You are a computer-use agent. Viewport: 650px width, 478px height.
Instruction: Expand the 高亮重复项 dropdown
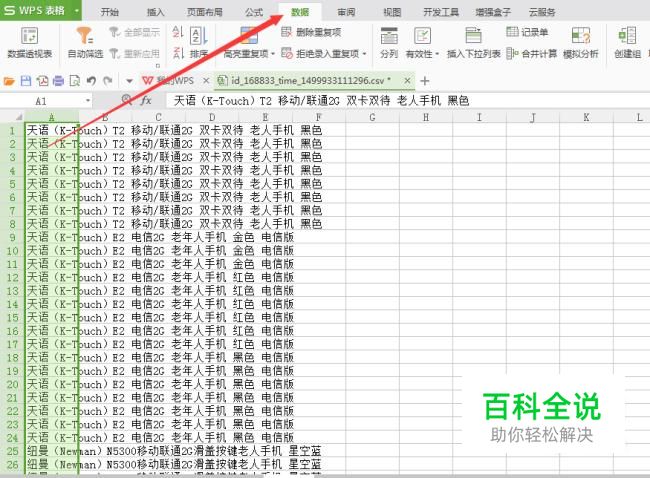(x=272, y=54)
